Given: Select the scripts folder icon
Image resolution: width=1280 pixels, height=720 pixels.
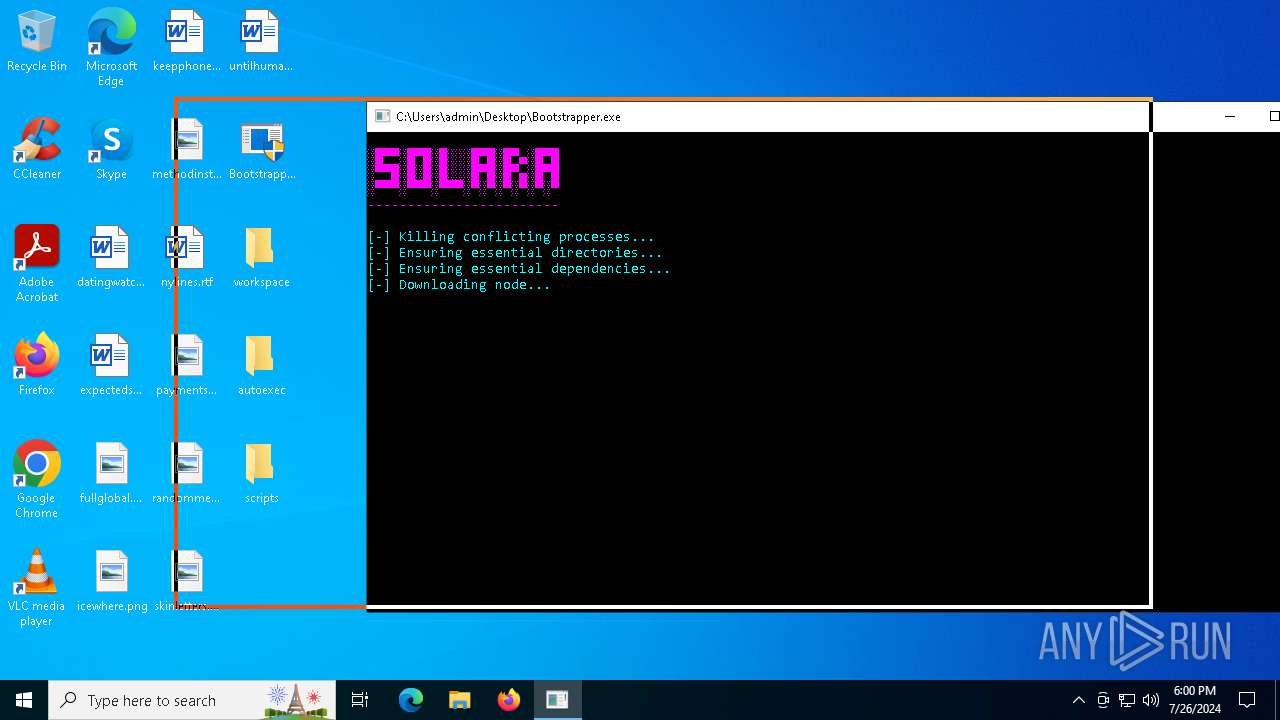Looking at the screenshot, I should click(261, 474).
